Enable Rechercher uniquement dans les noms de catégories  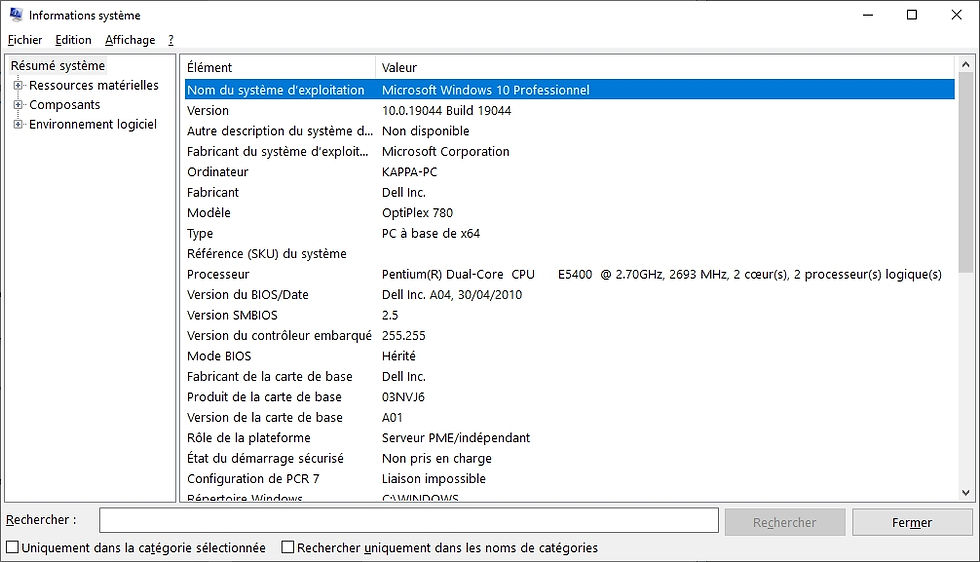click(288, 548)
